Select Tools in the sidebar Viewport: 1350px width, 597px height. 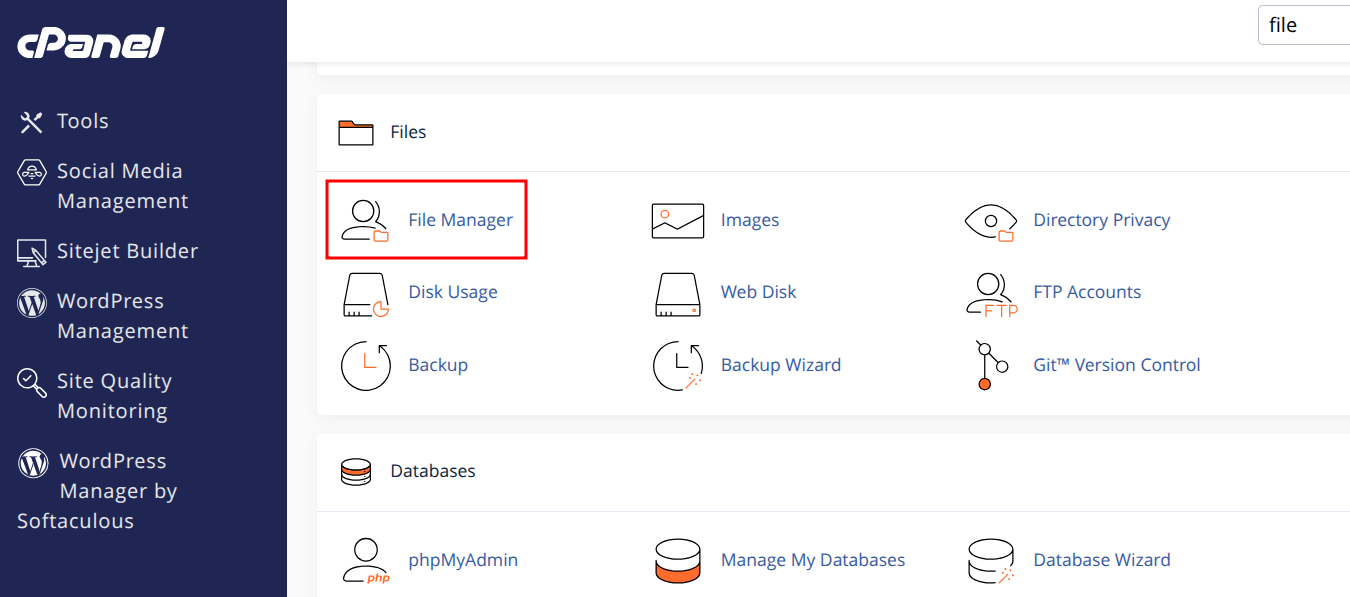82,121
